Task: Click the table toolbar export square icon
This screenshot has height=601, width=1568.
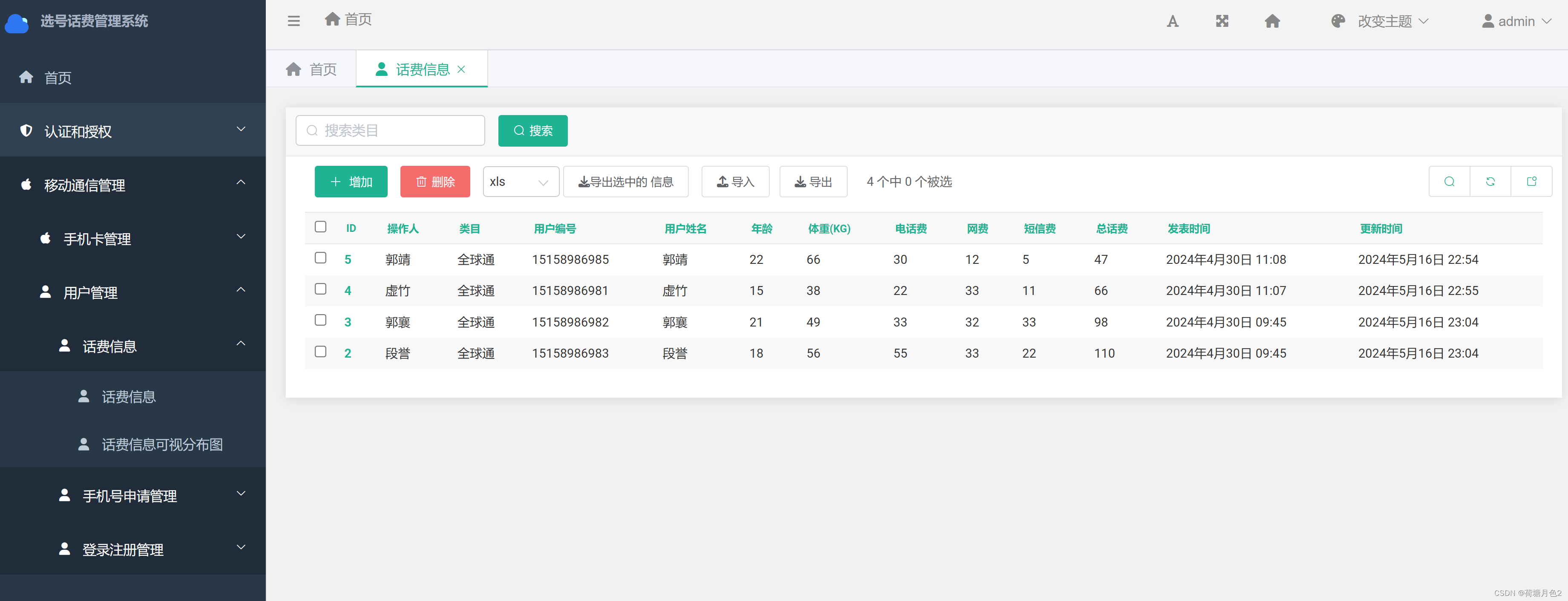Action: tap(1531, 182)
